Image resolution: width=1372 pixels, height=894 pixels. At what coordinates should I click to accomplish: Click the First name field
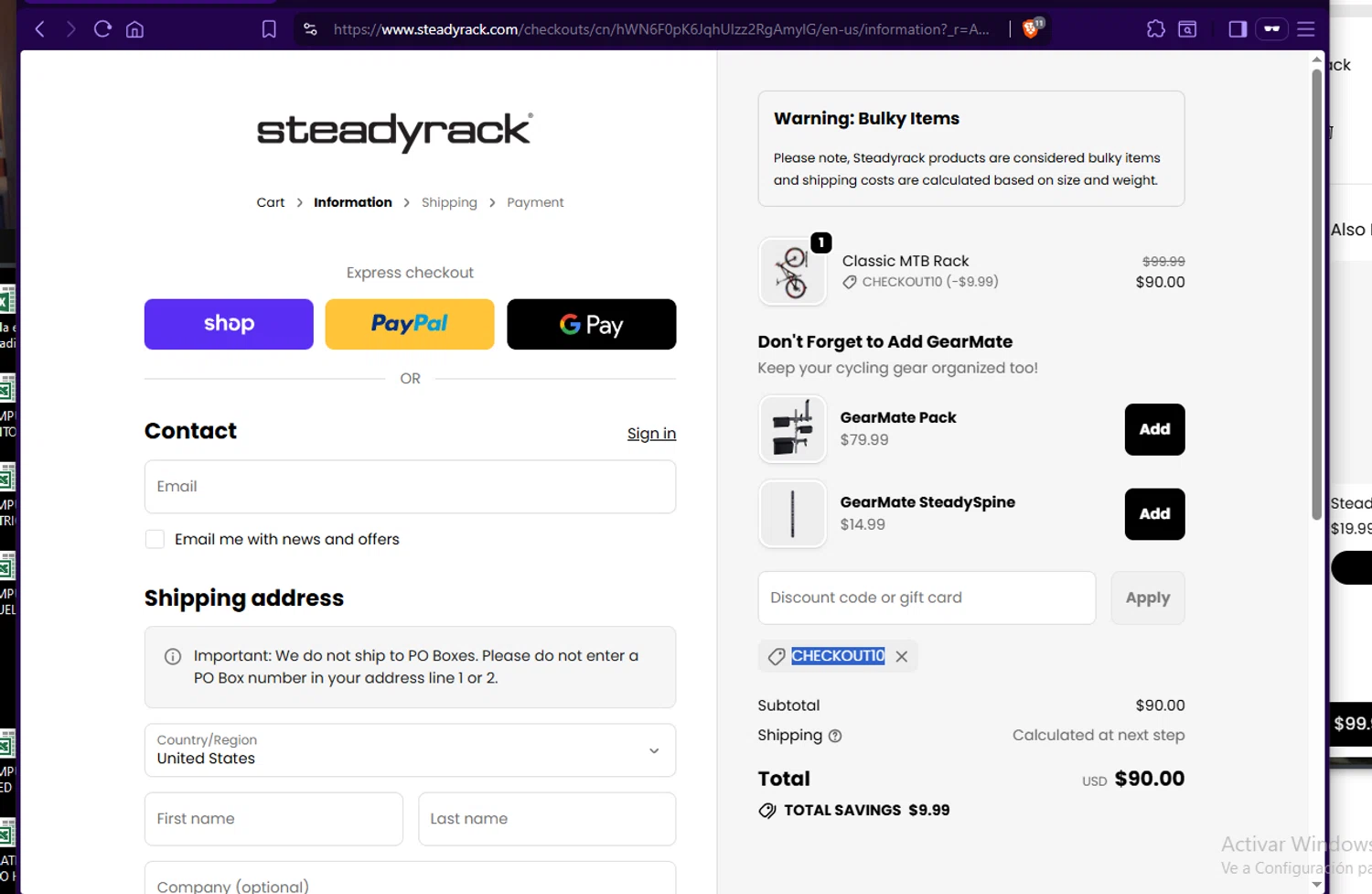[273, 819]
